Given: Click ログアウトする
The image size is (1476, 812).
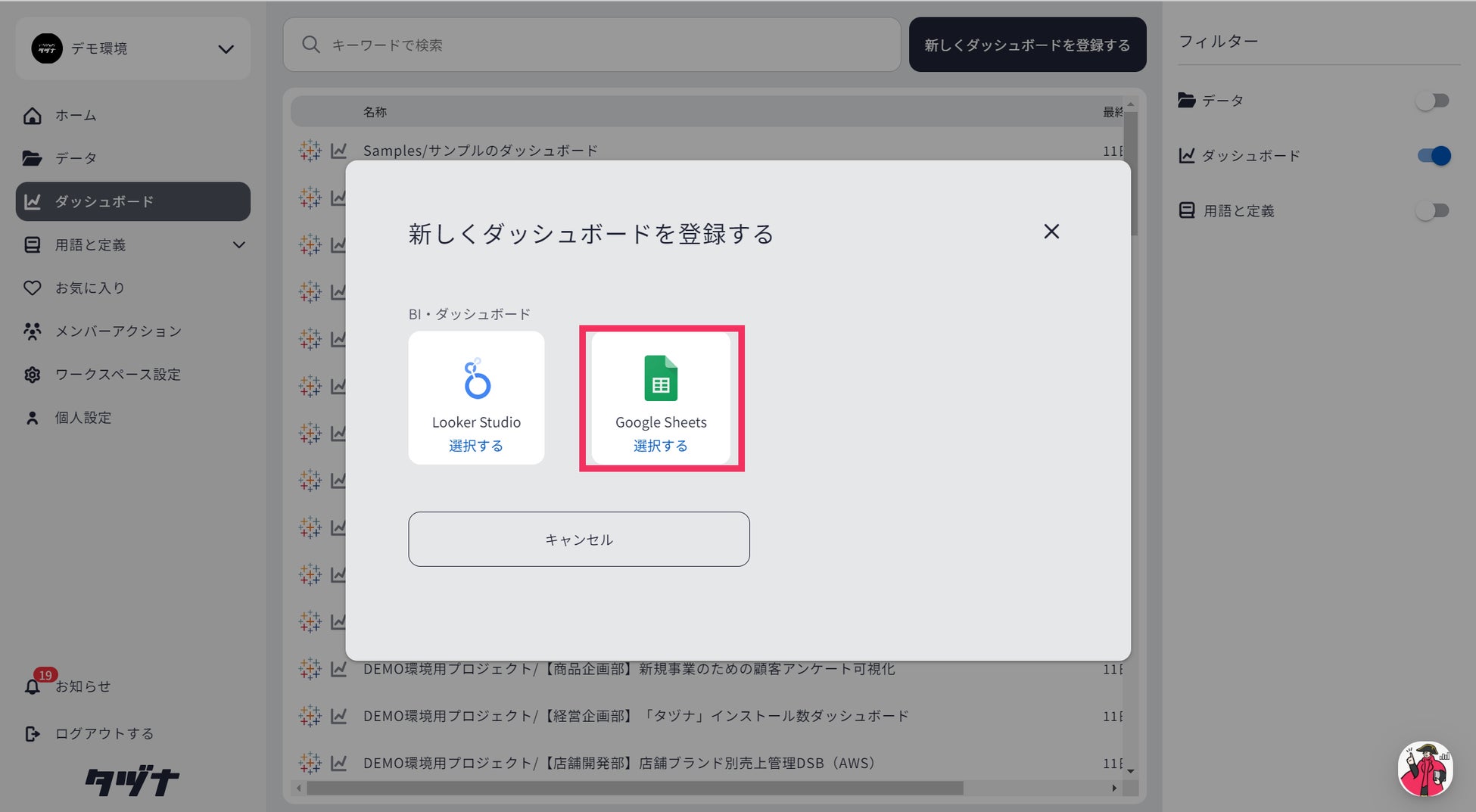Looking at the screenshot, I should tap(104, 733).
